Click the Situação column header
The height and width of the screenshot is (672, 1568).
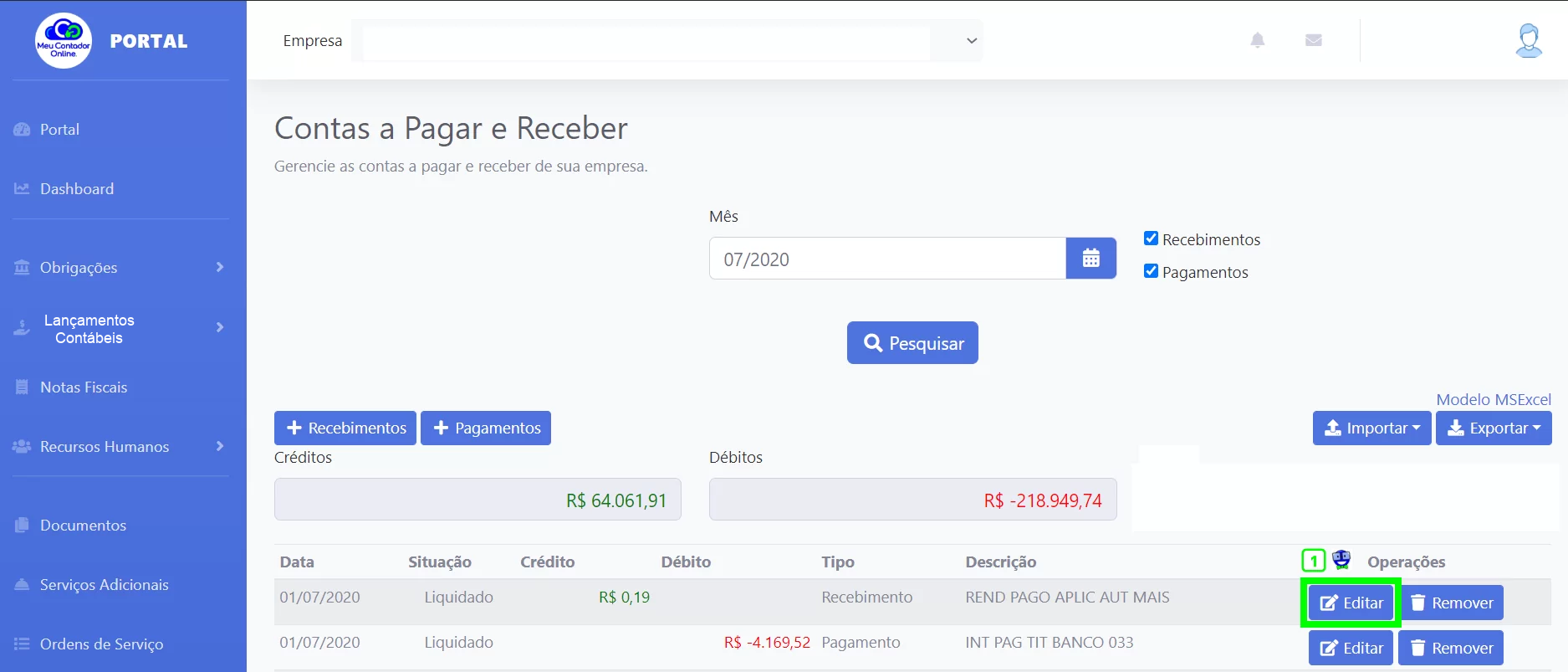click(440, 562)
